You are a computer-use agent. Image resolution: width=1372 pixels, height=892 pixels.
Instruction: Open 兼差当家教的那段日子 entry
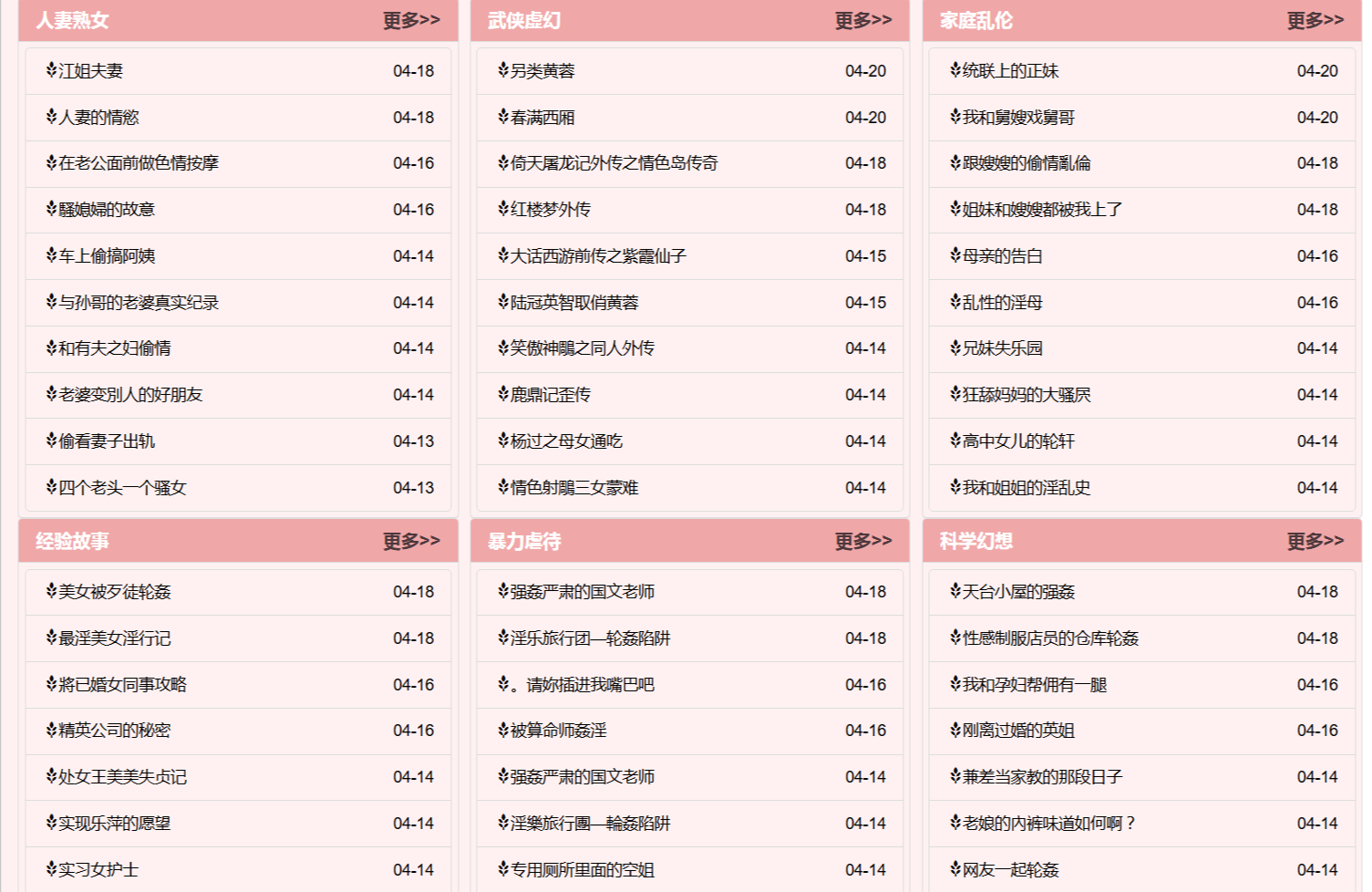tap(1043, 777)
